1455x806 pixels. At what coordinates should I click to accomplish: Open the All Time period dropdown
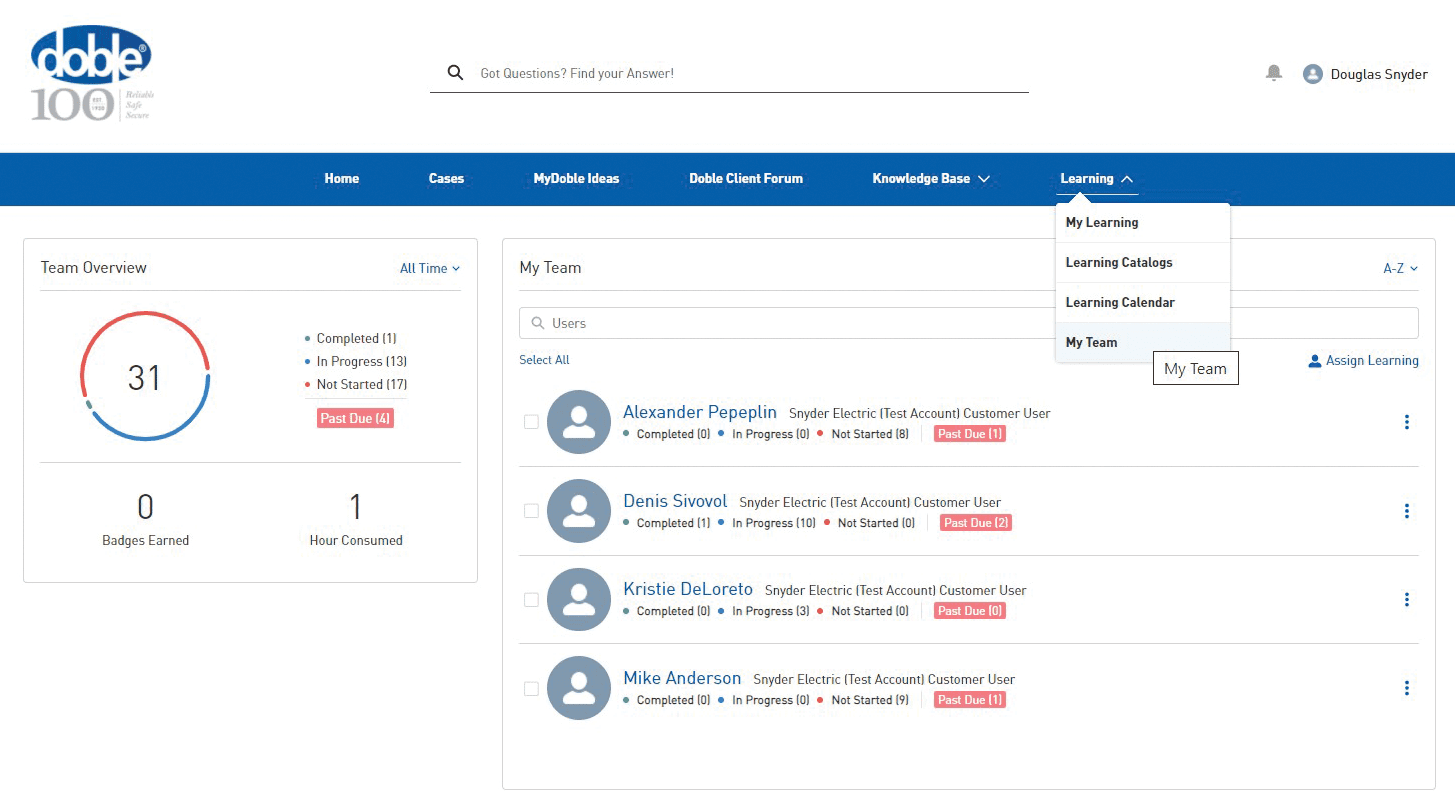430,268
